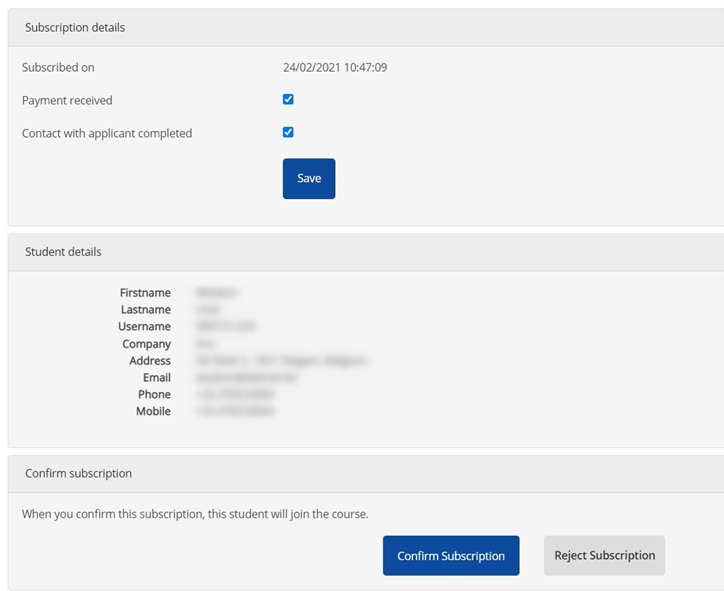Click the Company field label
724x591 pixels.
[x=146, y=344]
